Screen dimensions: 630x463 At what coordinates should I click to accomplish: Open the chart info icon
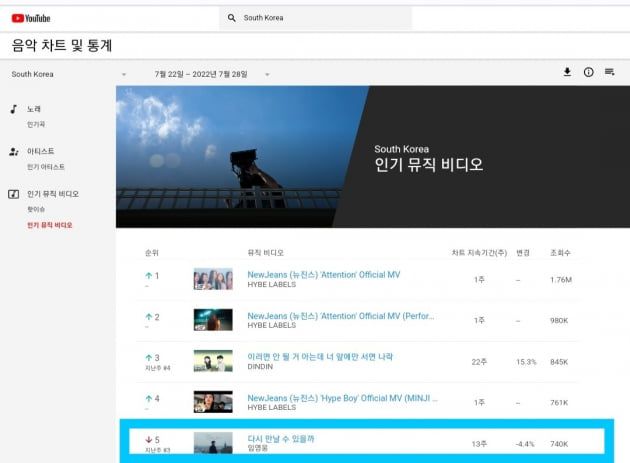588,72
